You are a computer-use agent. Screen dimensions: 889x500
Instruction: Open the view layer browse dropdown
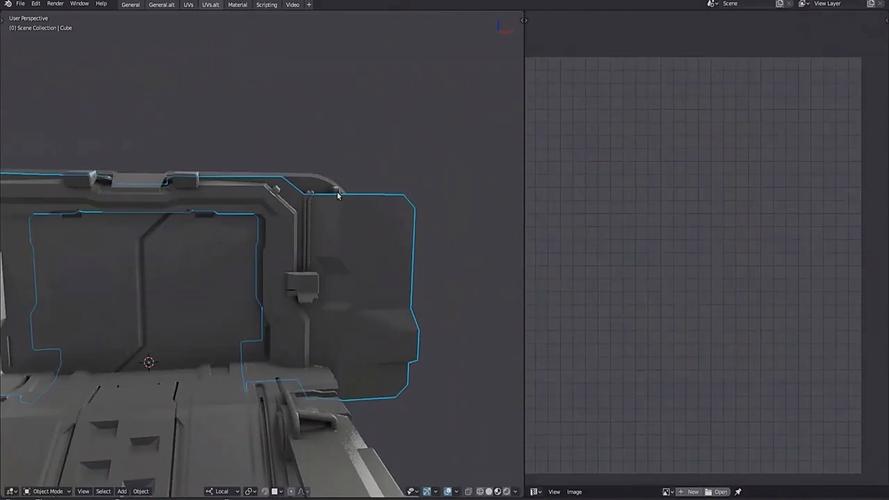tap(803, 3)
